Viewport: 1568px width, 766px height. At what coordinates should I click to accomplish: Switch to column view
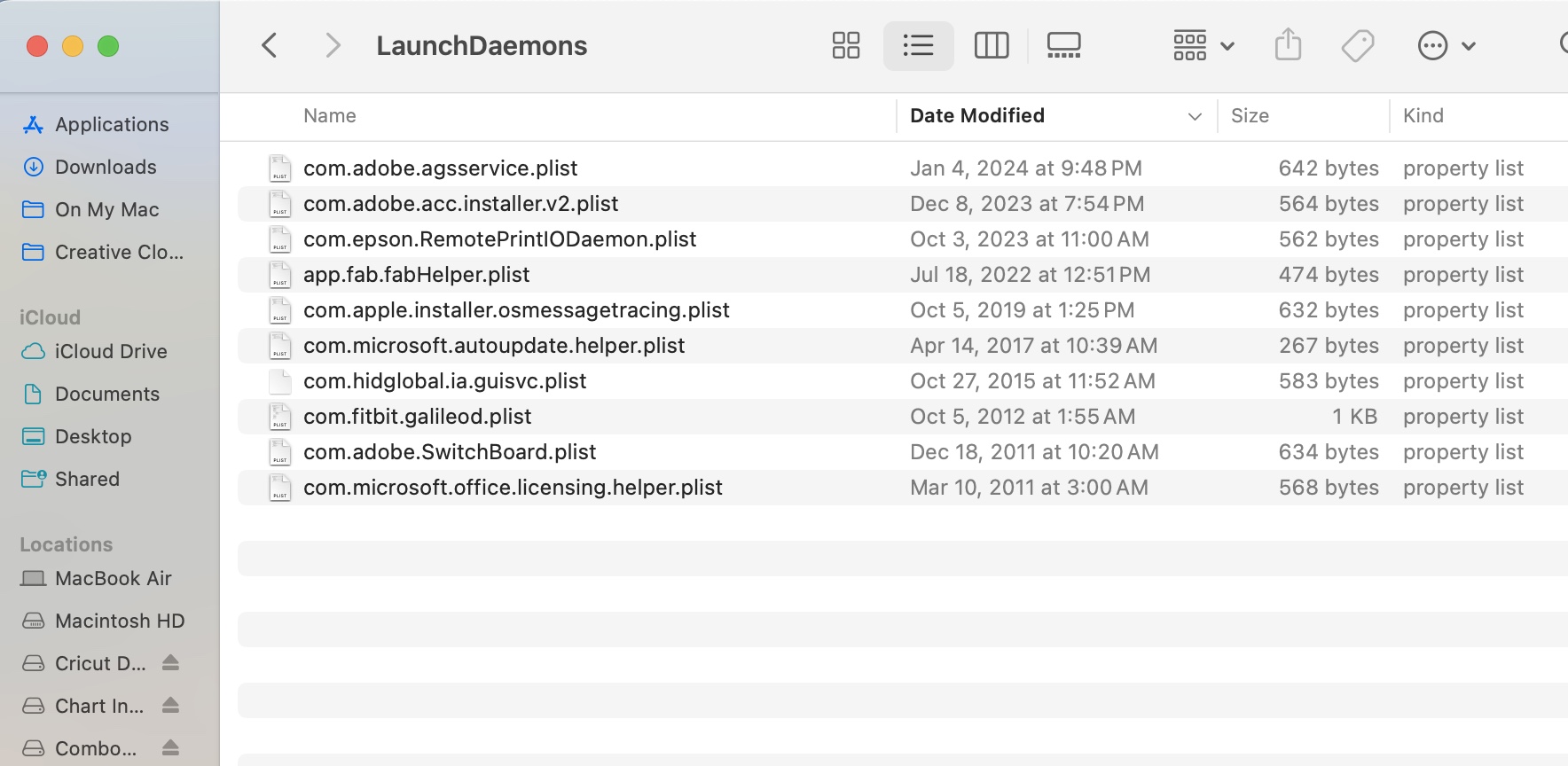(x=991, y=45)
